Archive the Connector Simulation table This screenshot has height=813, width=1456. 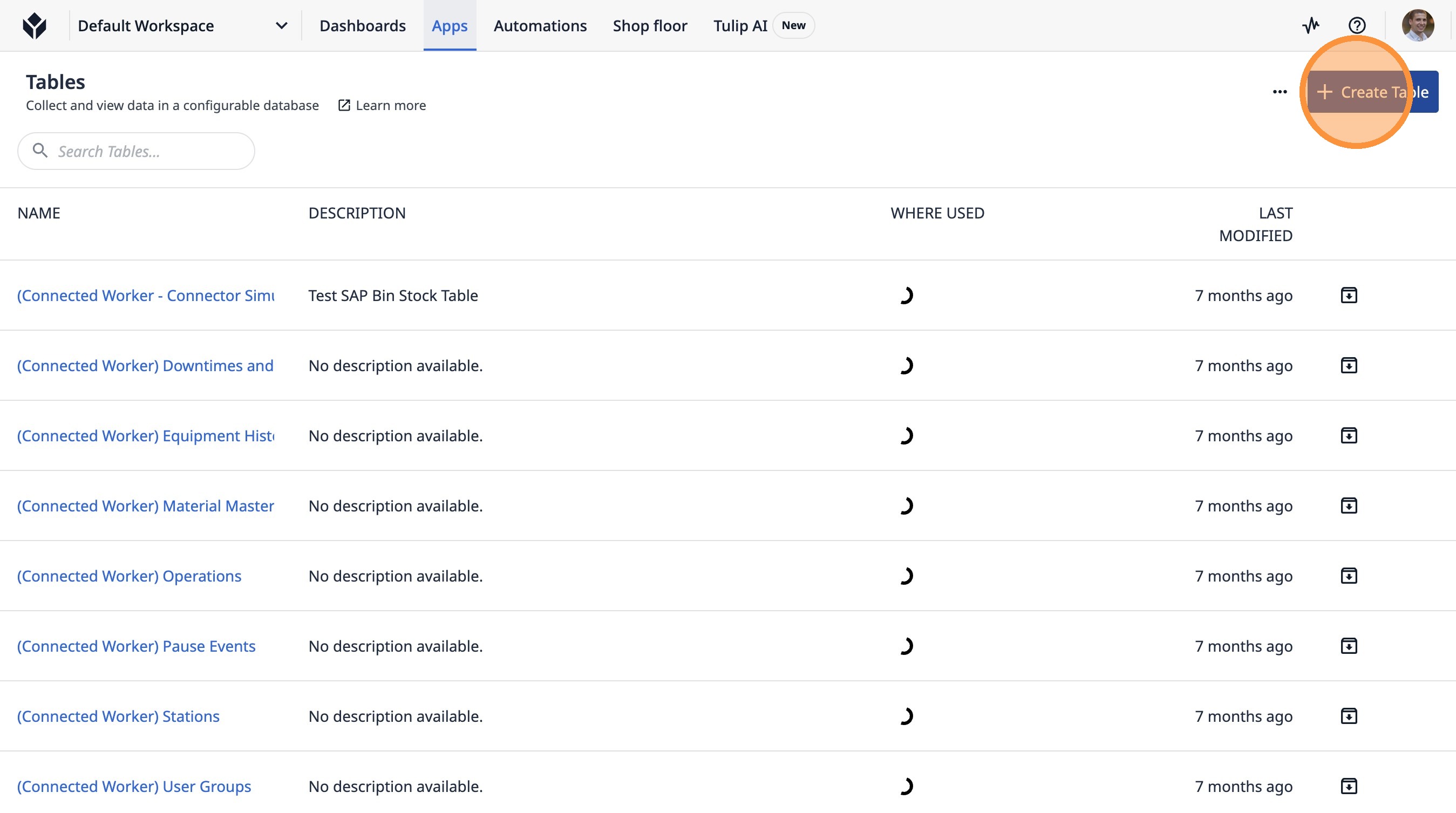[x=1349, y=296]
